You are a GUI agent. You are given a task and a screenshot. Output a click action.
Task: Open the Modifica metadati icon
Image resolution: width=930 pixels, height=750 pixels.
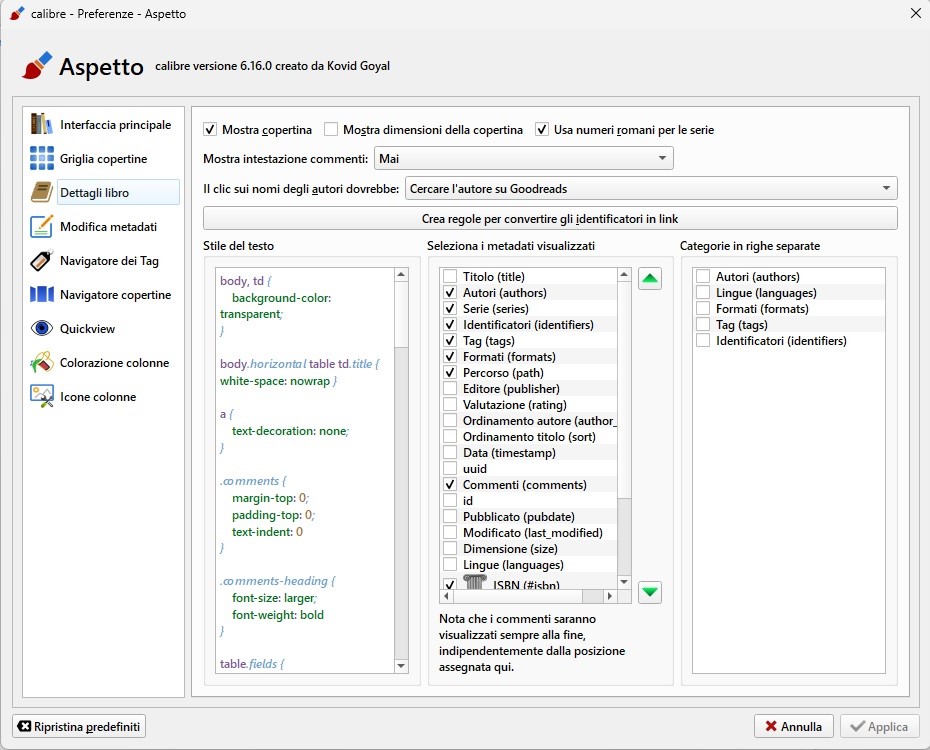coord(42,227)
